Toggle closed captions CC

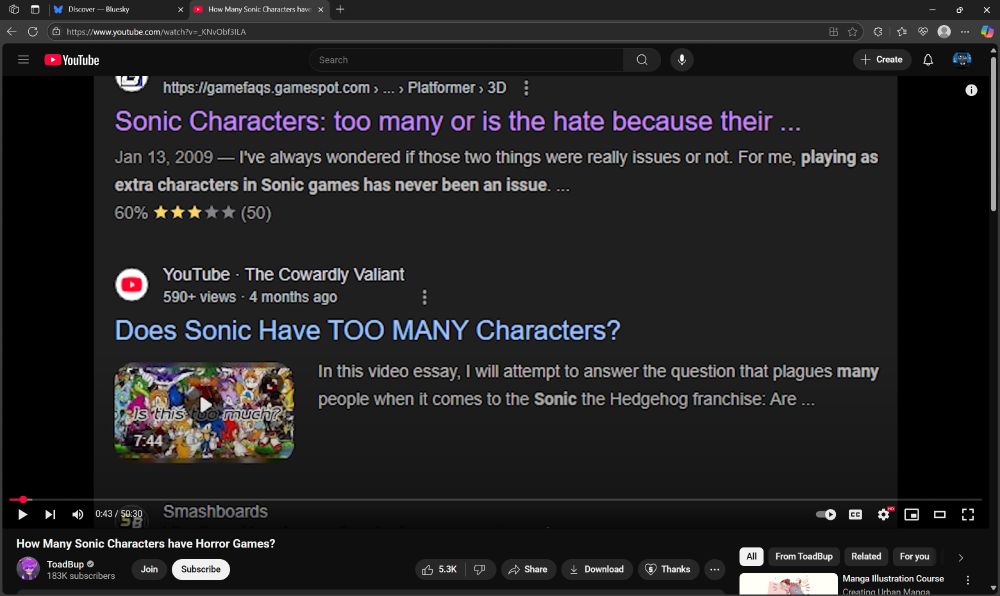click(x=855, y=514)
